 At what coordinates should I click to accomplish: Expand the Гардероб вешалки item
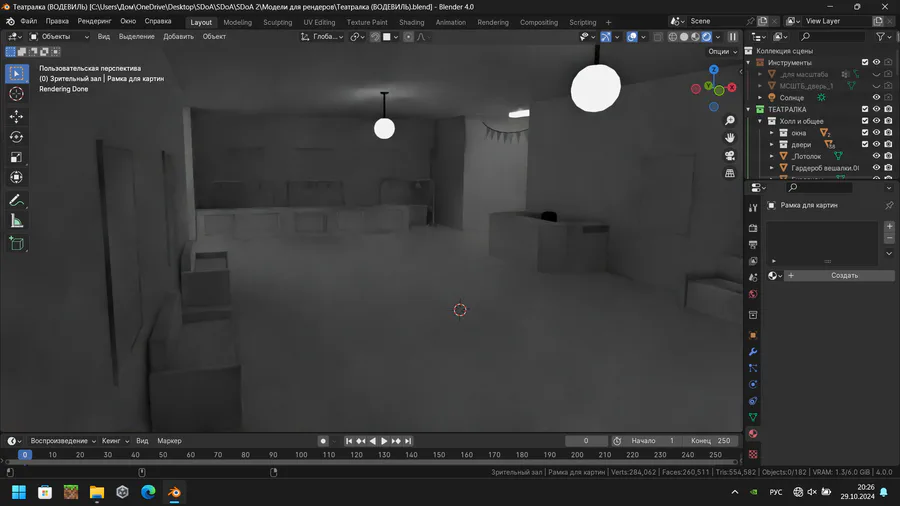point(771,168)
